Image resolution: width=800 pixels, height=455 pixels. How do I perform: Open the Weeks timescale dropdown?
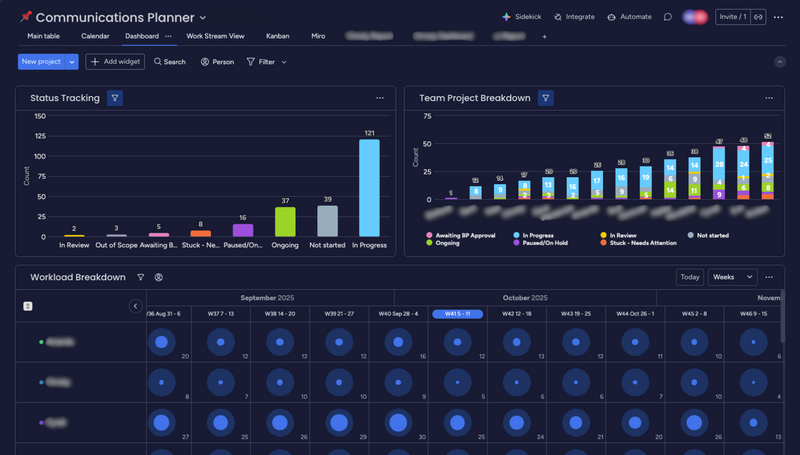pos(732,277)
